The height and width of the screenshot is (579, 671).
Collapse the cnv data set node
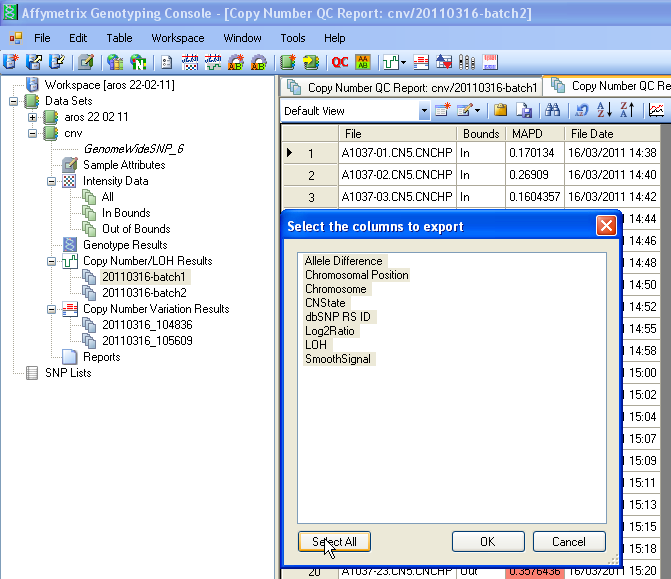(x=33, y=134)
